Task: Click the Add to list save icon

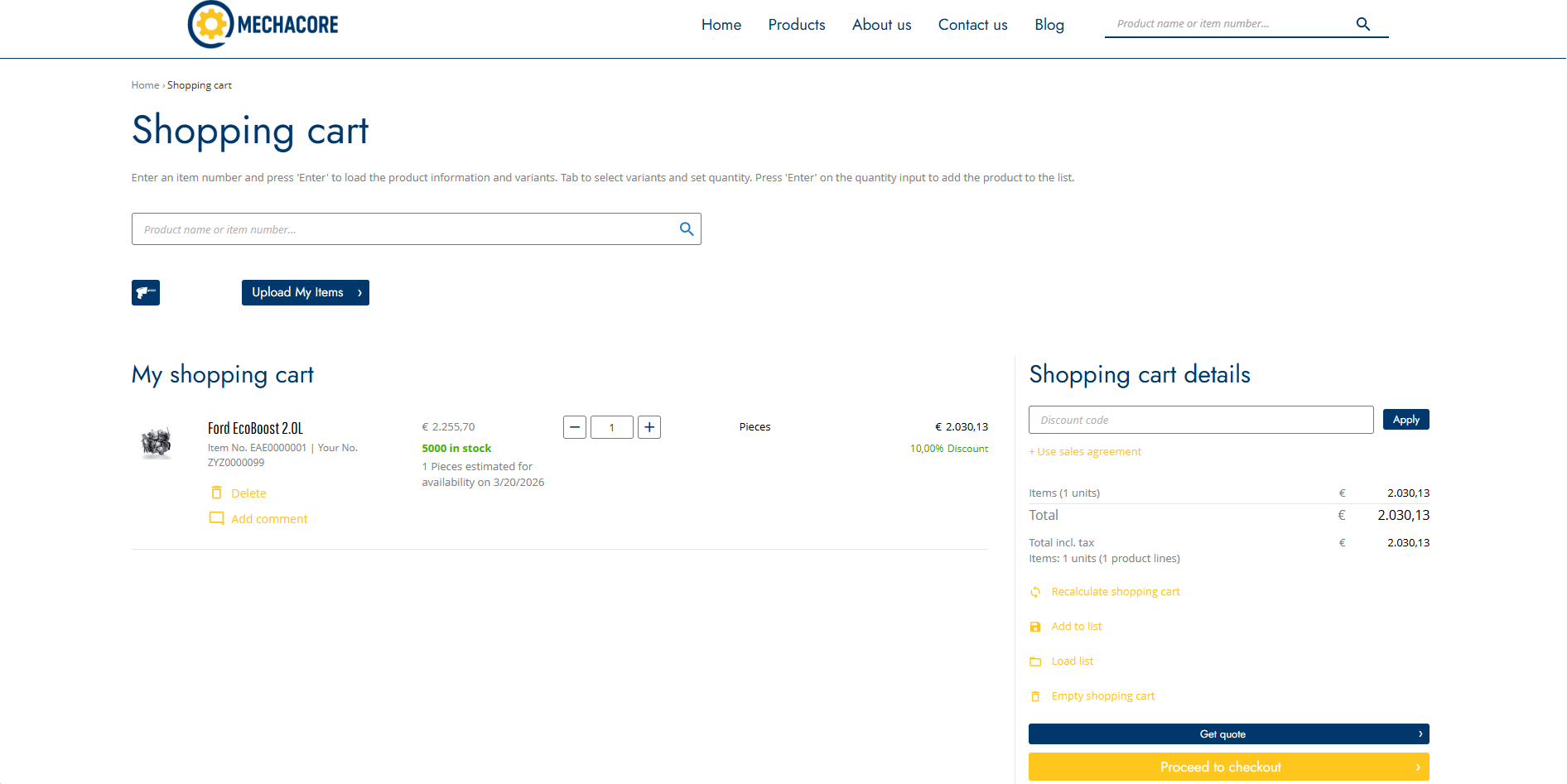Action: click(x=1035, y=627)
